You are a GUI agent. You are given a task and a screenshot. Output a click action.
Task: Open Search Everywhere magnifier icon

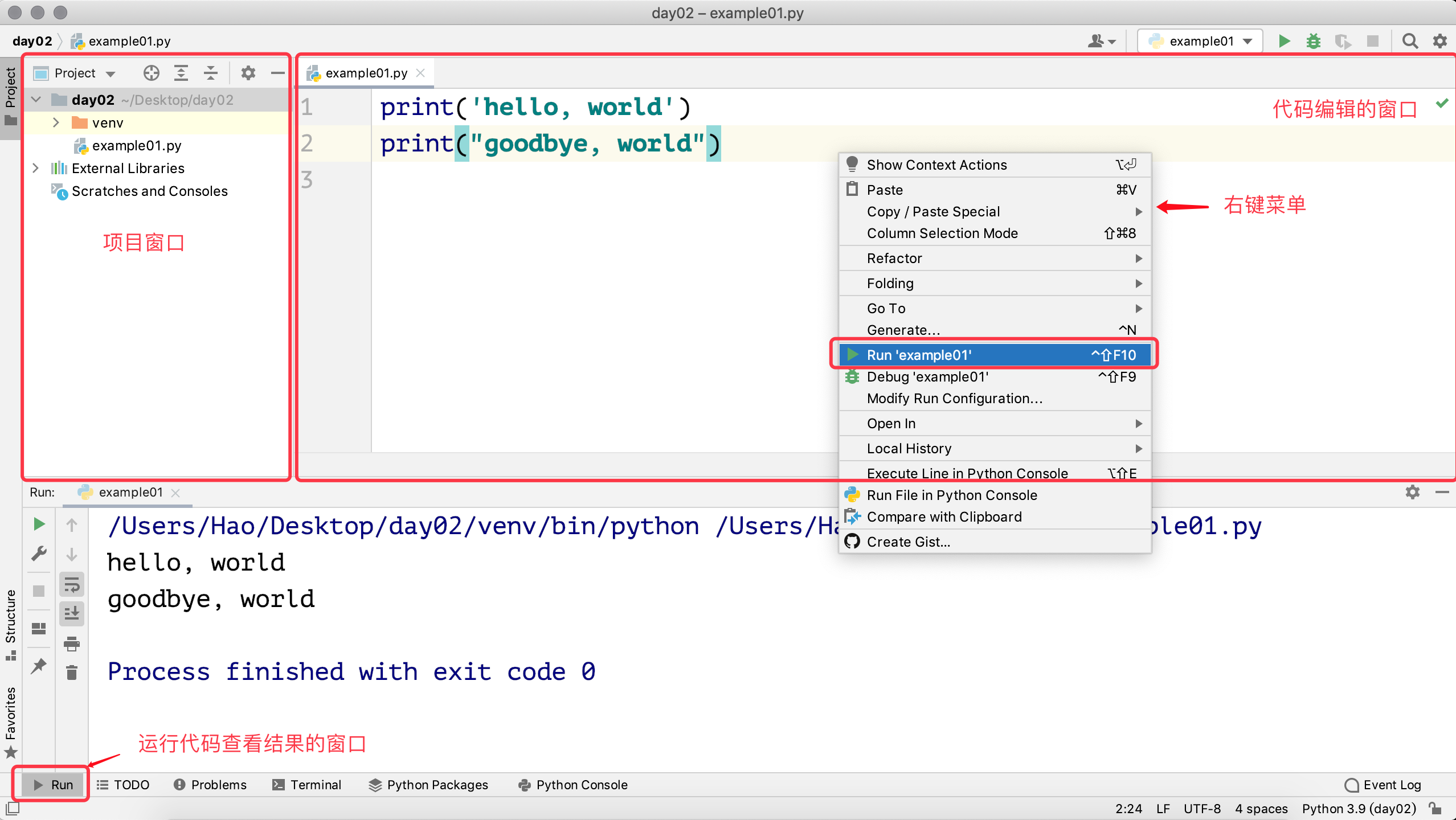1410,41
